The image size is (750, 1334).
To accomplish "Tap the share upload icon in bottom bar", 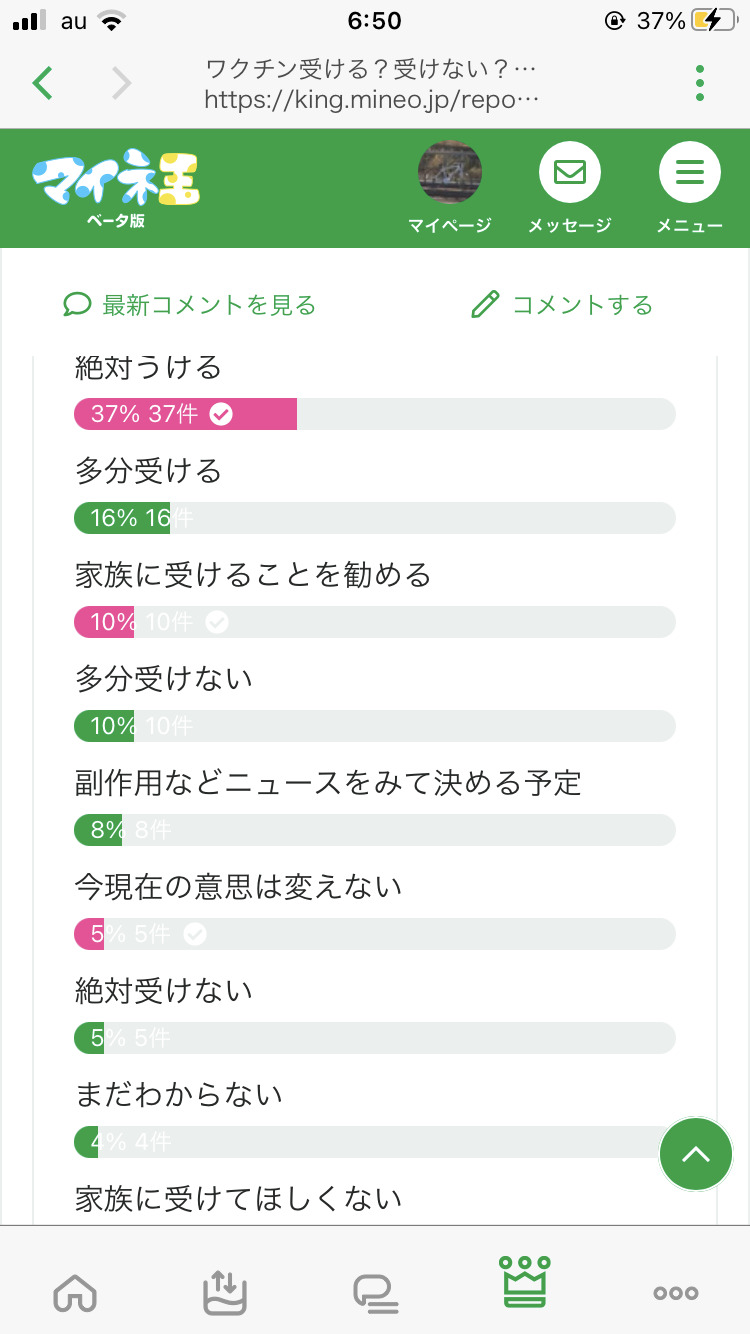I will pyautogui.click(x=224, y=1291).
